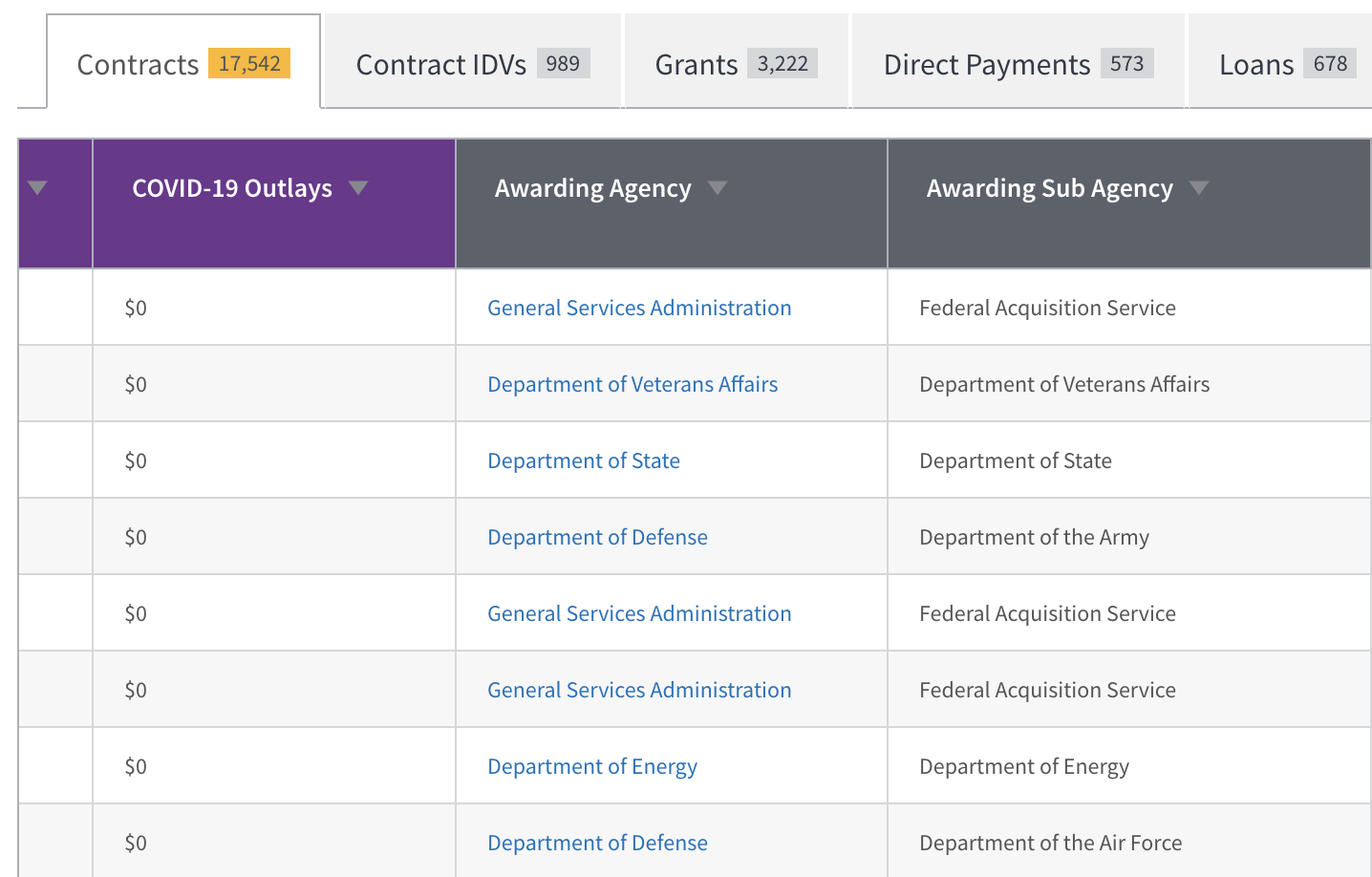The height and width of the screenshot is (877, 1372).
Task: Click $0 outlay in Department of State row
Action: tap(136, 460)
